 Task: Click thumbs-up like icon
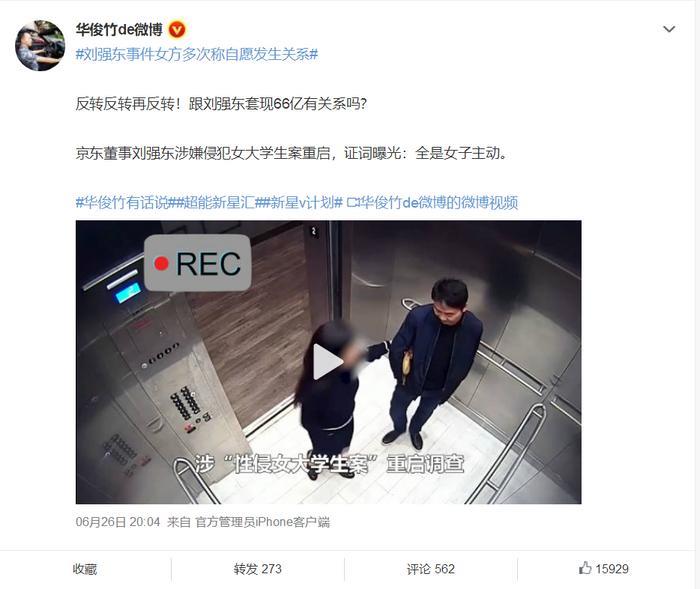click(585, 568)
